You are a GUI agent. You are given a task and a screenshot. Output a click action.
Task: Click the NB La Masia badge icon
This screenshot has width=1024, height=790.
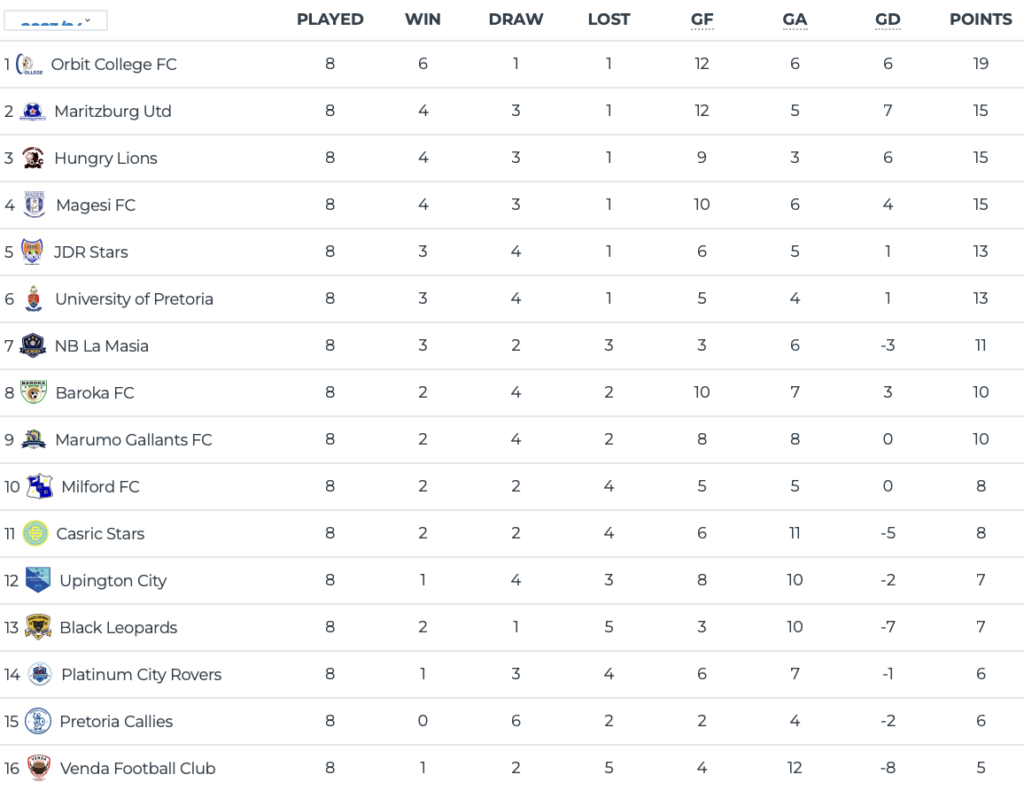(33, 345)
